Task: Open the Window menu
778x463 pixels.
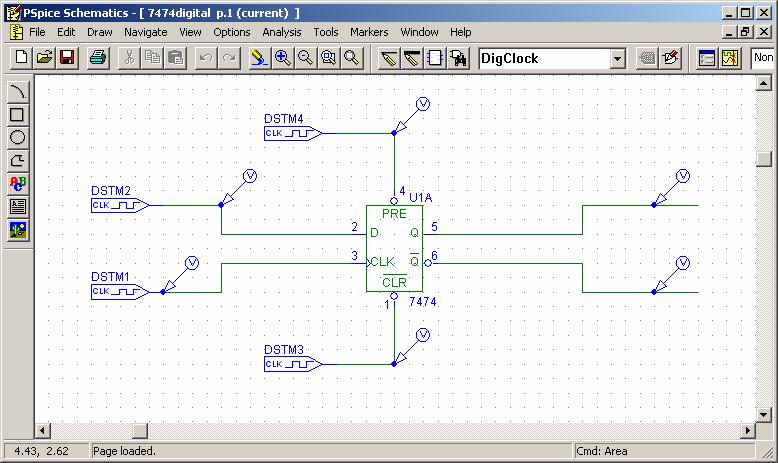Action: pyautogui.click(x=419, y=32)
